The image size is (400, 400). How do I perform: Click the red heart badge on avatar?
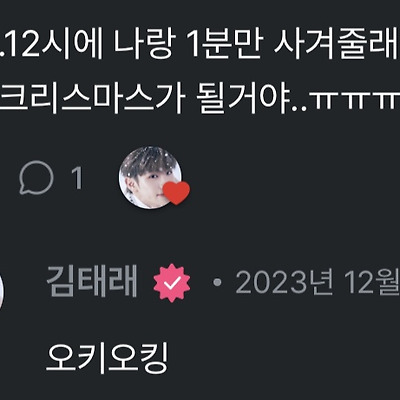pos(177,193)
